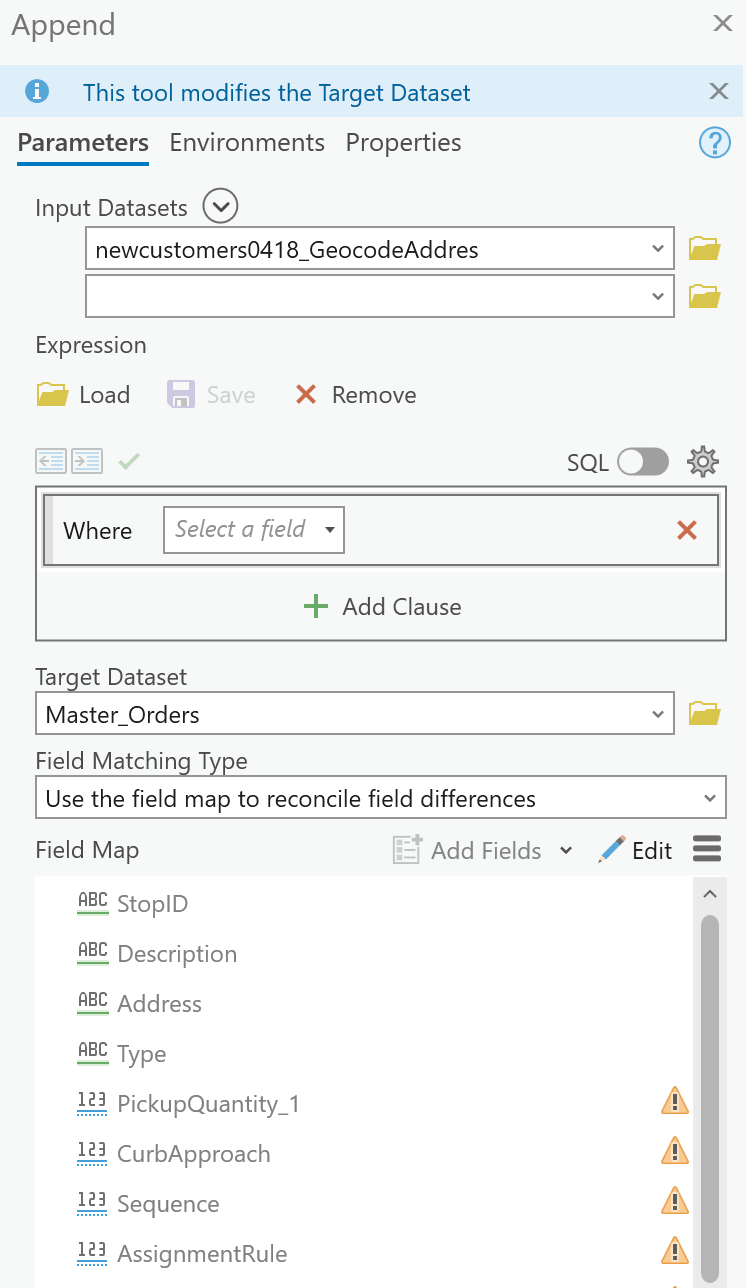
Task: Expand Input Datasets options chevron
Action: click(x=220, y=207)
